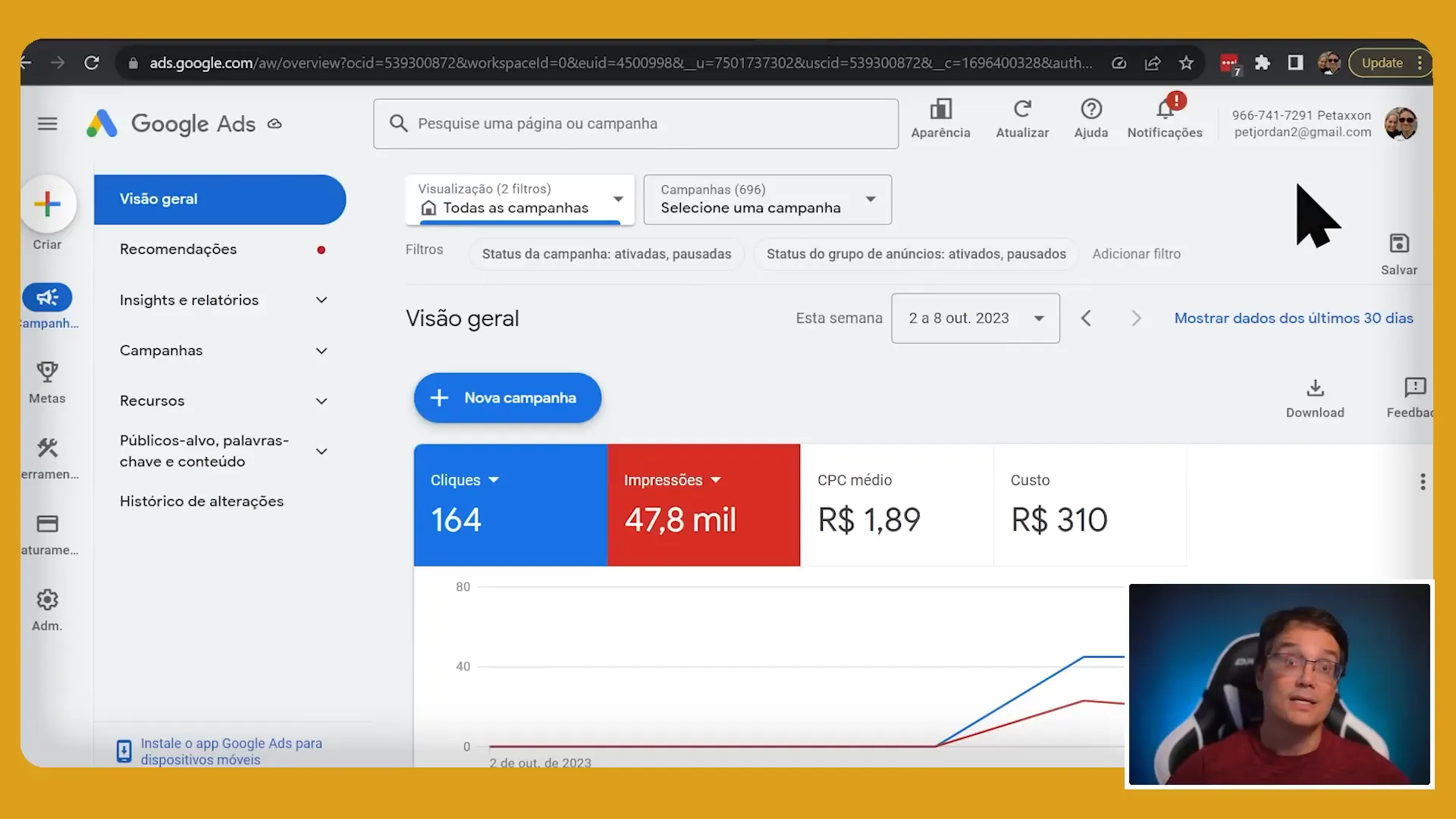
Task: Open the Adm. gear icon
Action: click(47, 600)
